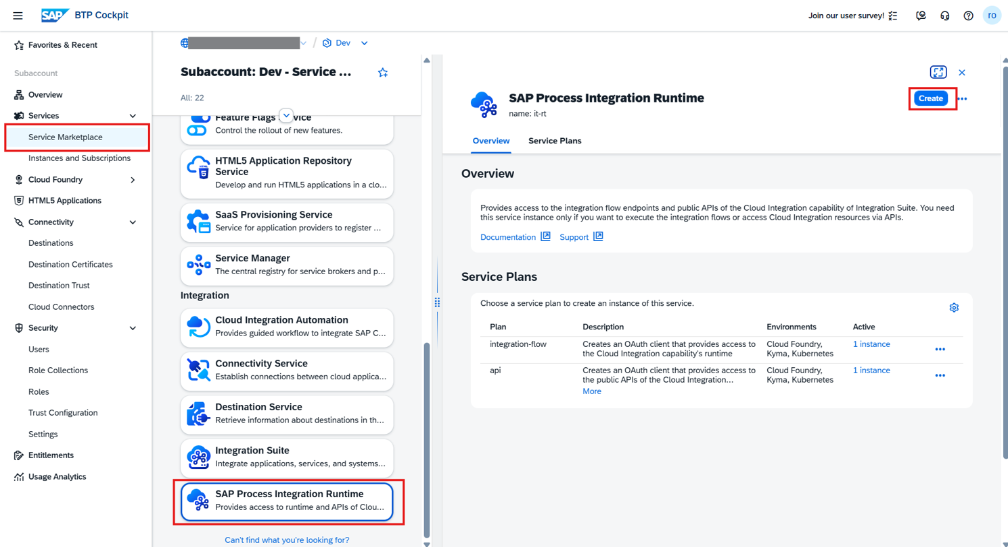
Task: Close the service detail panel
Action: click(x=962, y=73)
